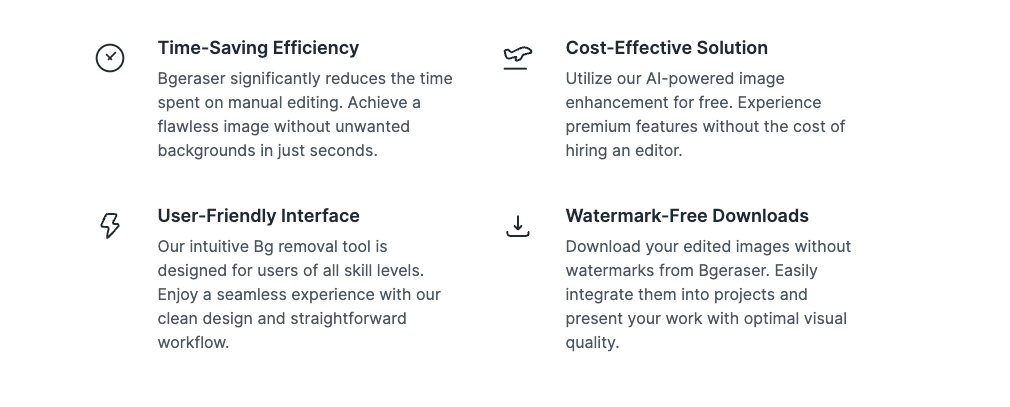Click the download arrow icon beside Watermark-Free Downloads
The height and width of the screenshot is (407, 1010).
[x=517, y=226]
